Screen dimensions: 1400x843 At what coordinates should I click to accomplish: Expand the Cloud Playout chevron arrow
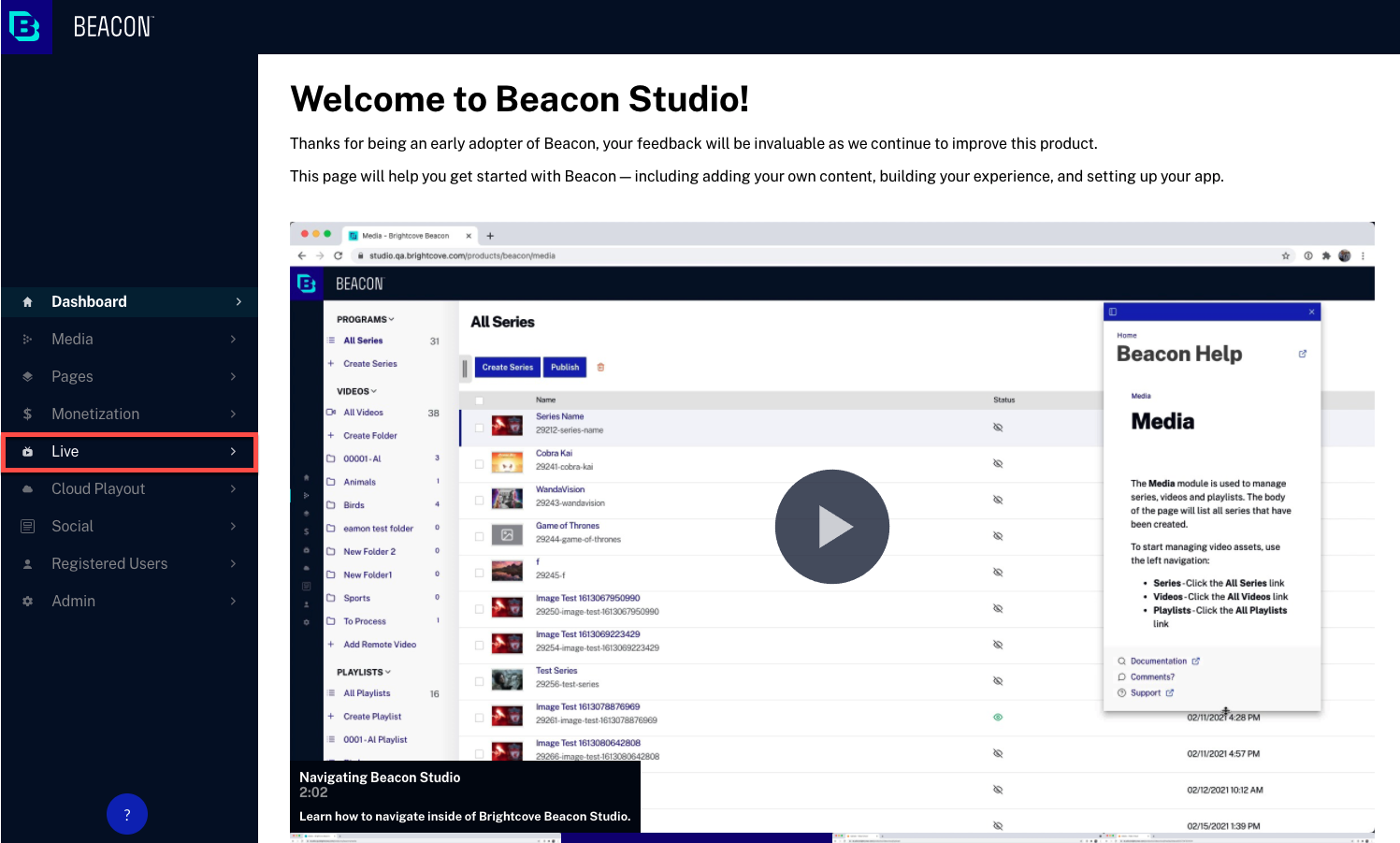coord(233,488)
